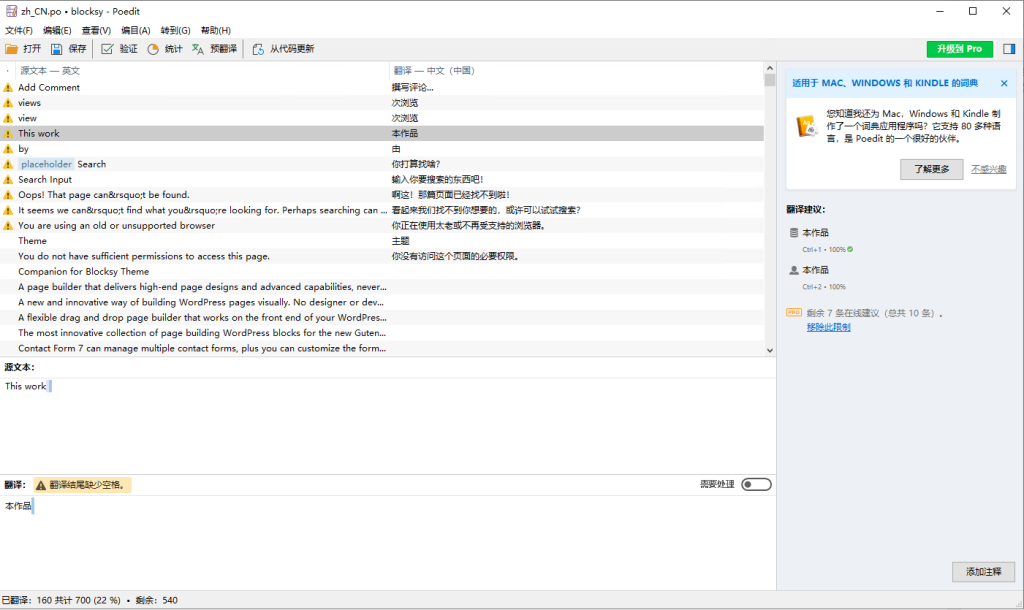Click into the translation text field containing 本作品
This screenshot has width=1024, height=610.
388,542
